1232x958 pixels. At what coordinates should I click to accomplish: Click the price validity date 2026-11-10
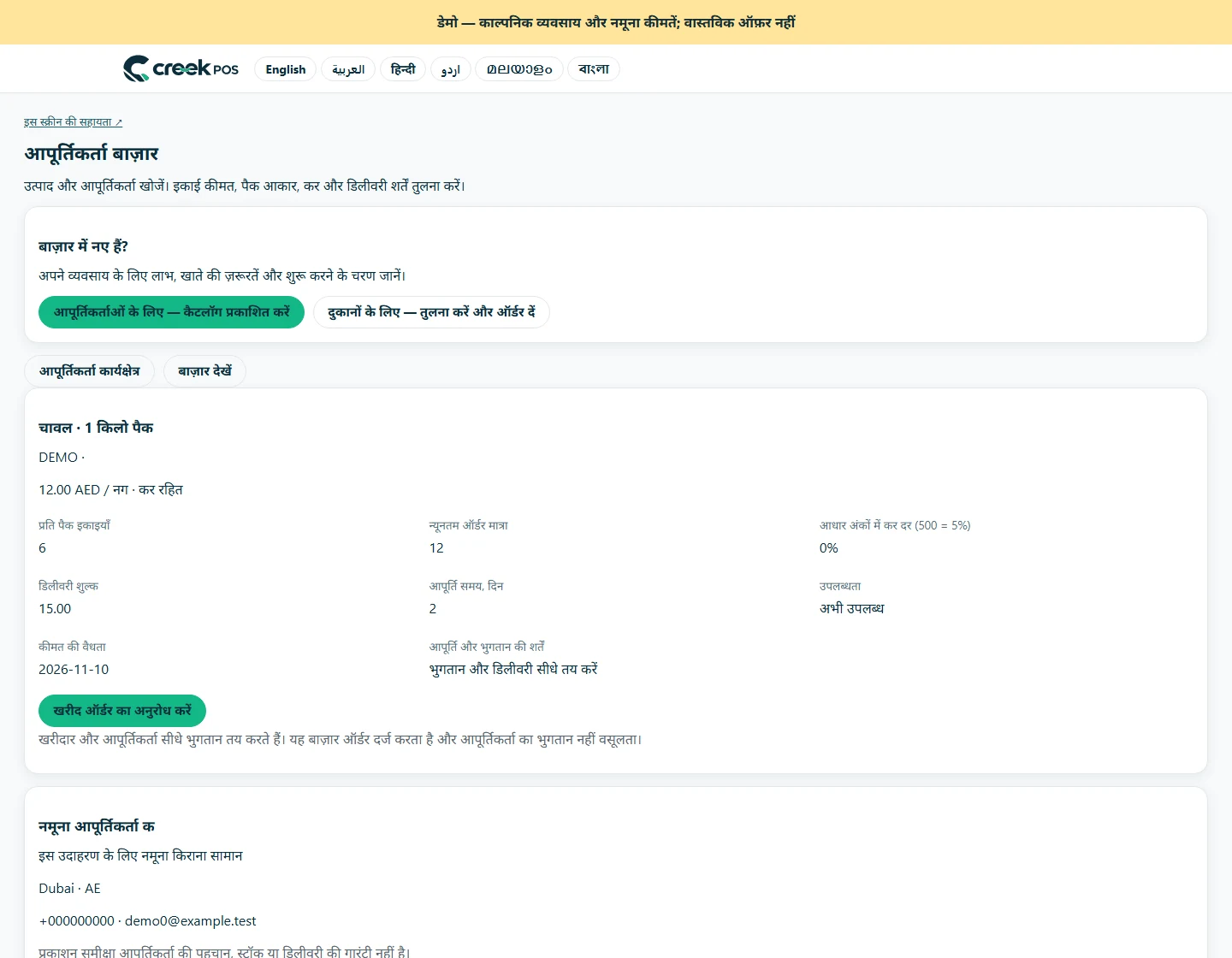(74, 670)
